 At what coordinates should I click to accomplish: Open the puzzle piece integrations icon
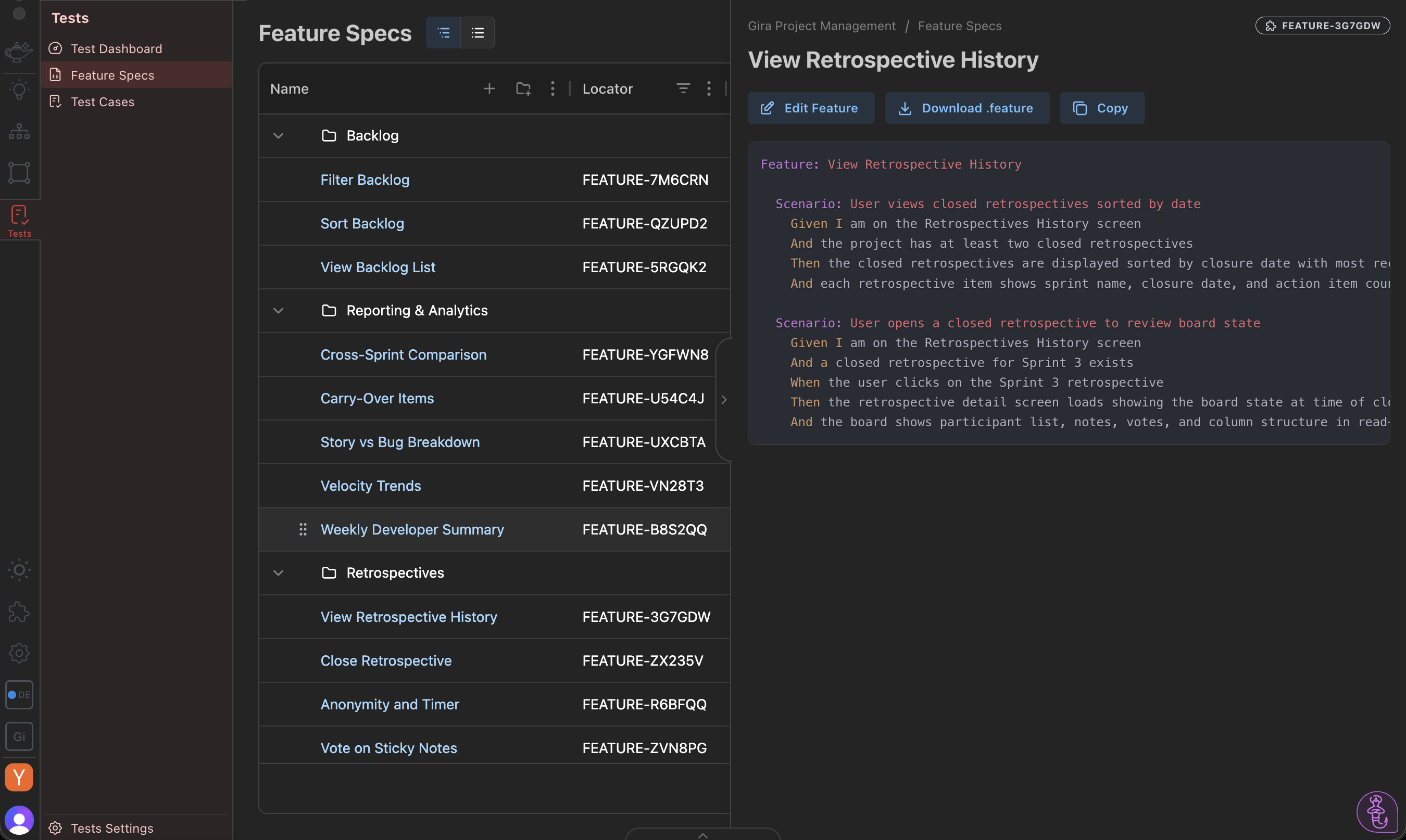[19, 612]
